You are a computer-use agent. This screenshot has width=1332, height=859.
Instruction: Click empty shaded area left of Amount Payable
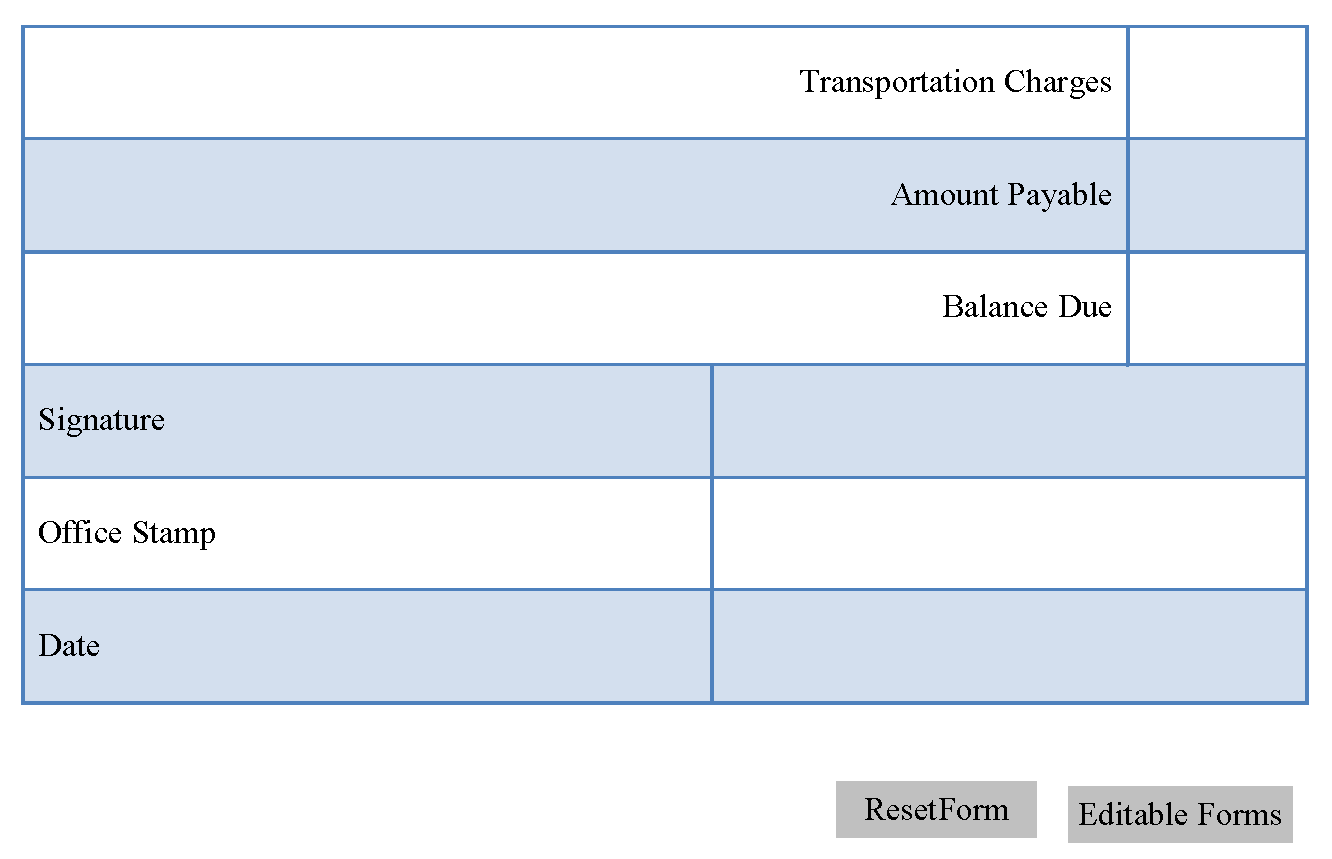(450, 195)
